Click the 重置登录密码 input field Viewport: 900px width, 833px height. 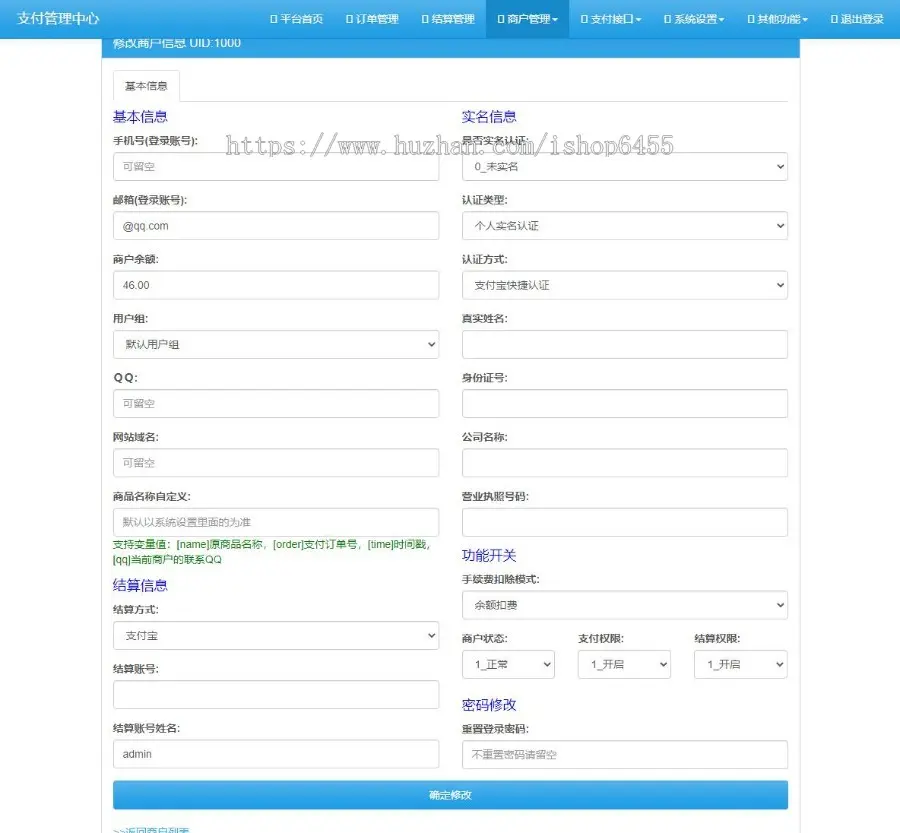click(x=624, y=754)
